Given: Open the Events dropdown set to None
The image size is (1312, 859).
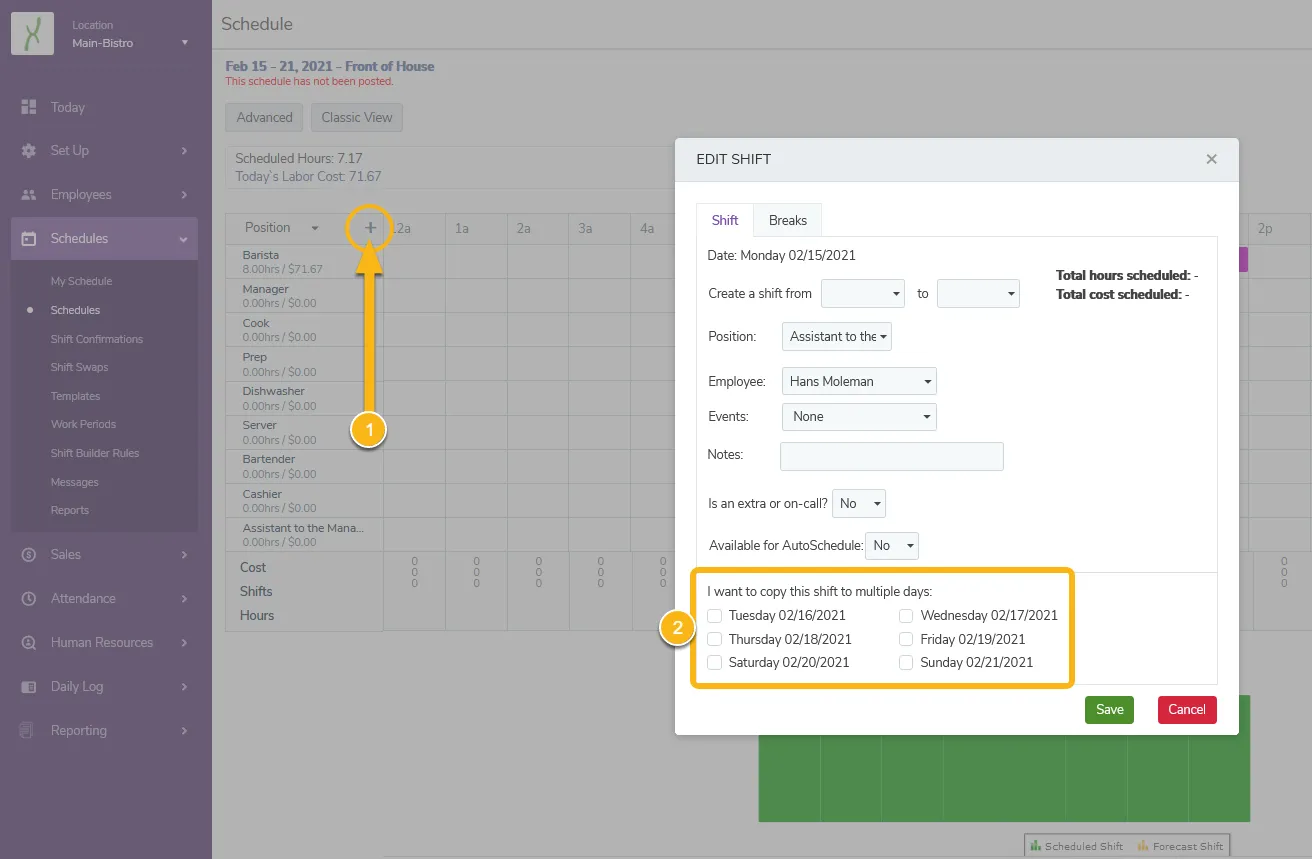Looking at the screenshot, I should [x=859, y=416].
